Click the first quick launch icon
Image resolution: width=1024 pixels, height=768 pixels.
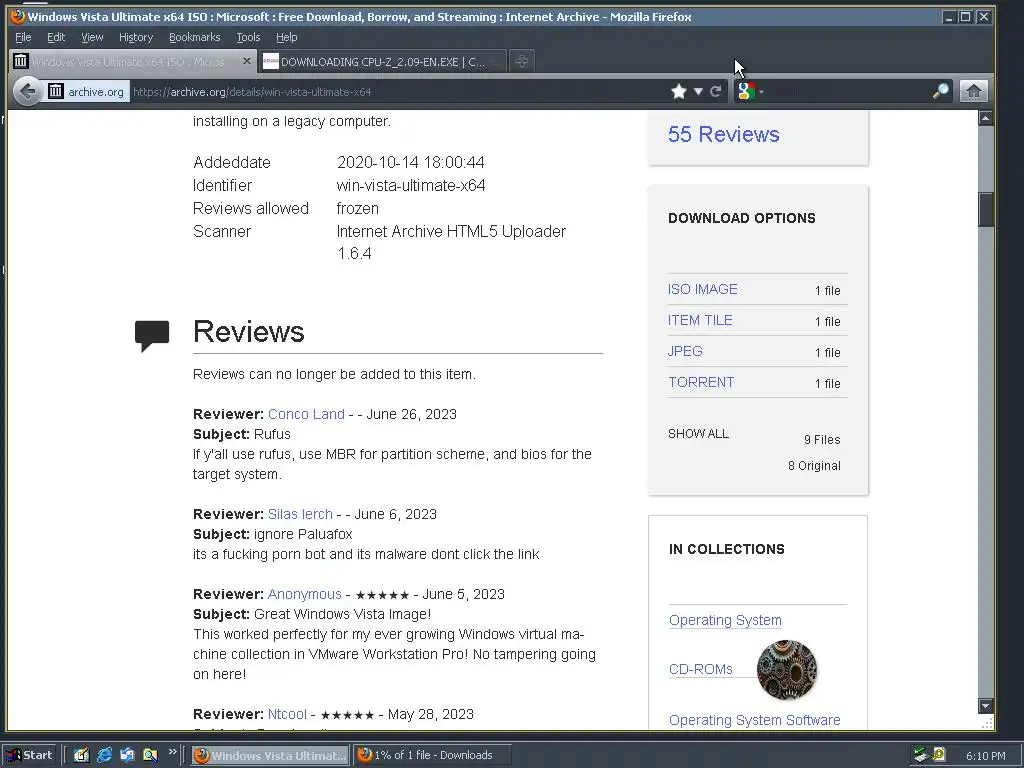[x=81, y=755]
